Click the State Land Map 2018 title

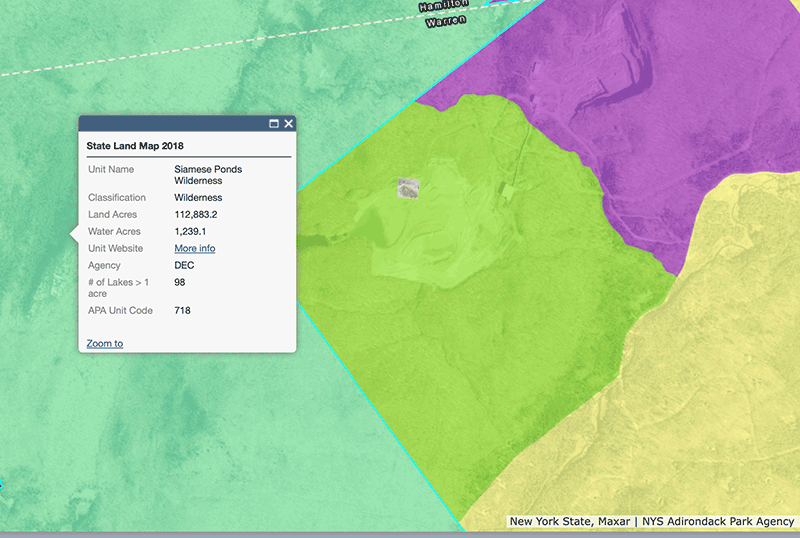point(135,146)
